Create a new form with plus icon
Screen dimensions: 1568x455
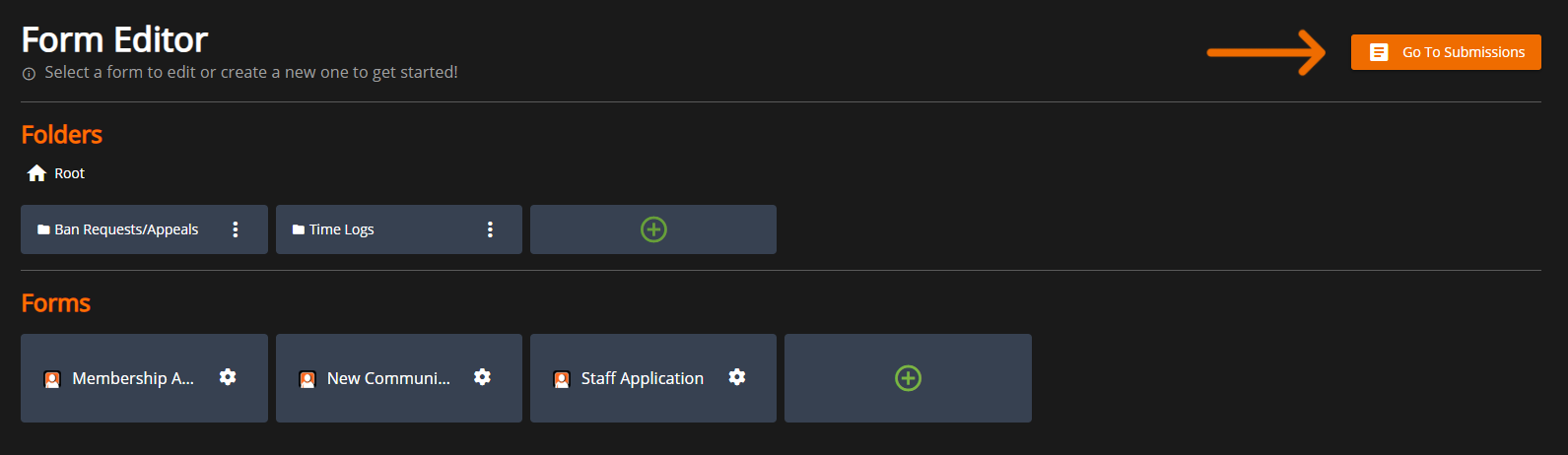pyautogui.click(x=908, y=378)
